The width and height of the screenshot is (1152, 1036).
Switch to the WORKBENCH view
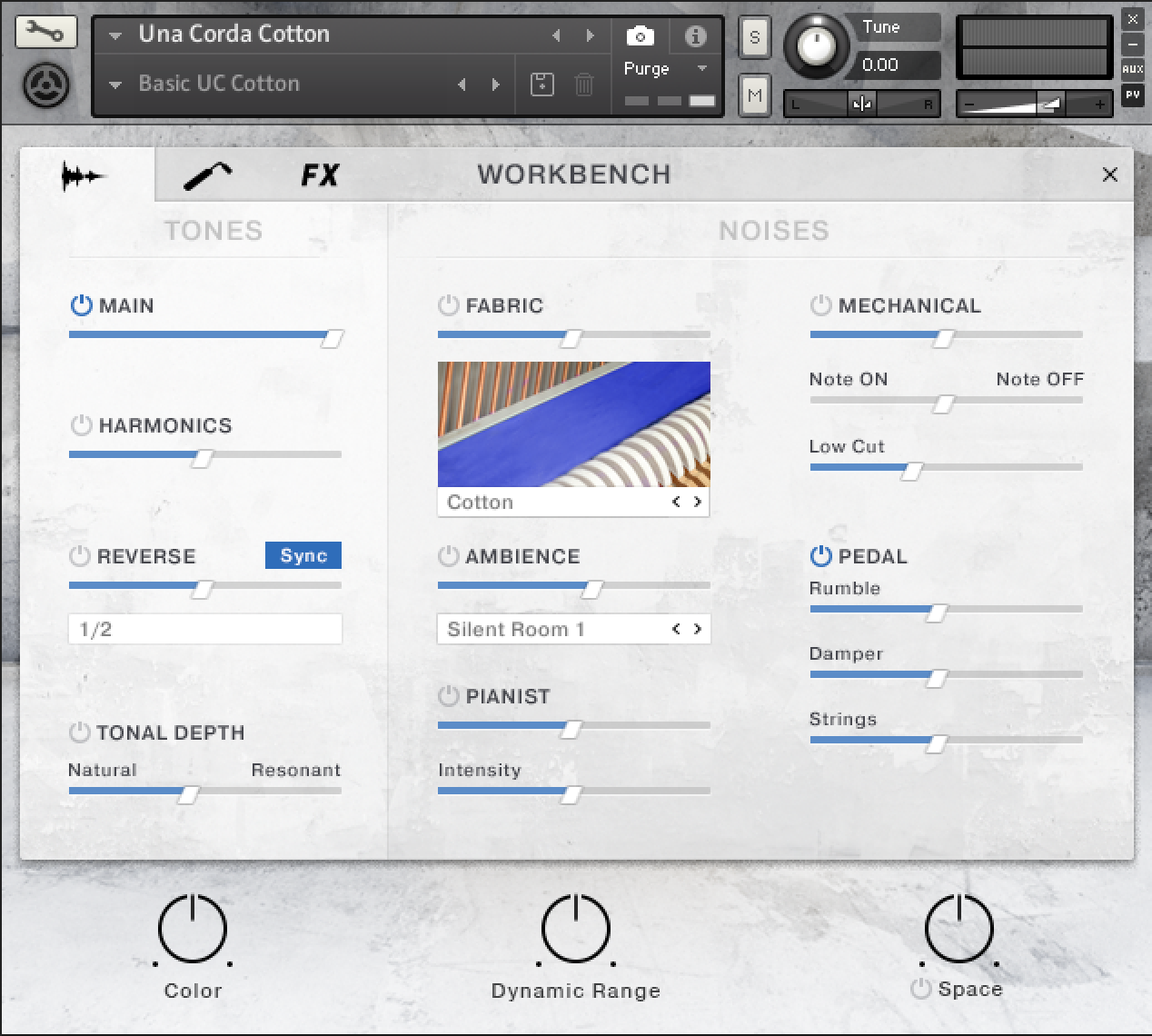(574, 174)
